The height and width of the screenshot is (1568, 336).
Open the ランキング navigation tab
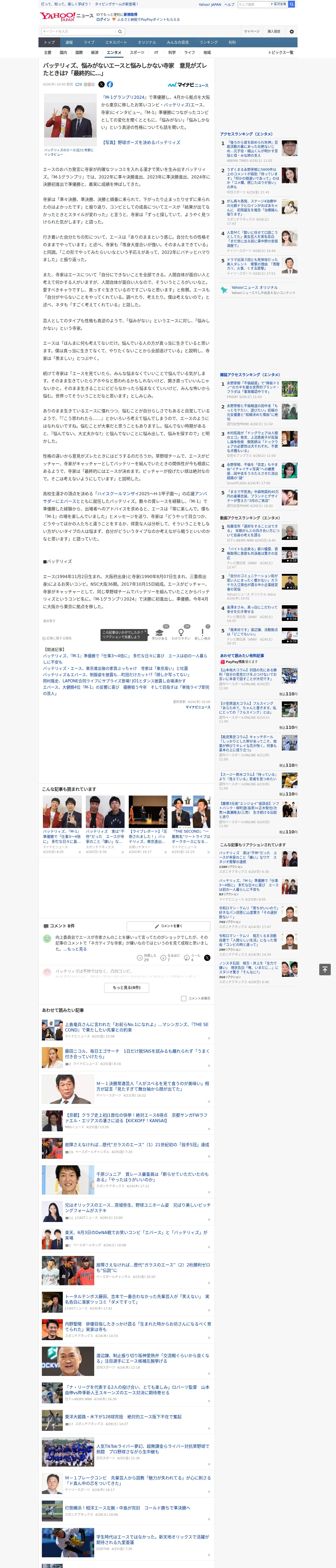click(x=209, y=43)
